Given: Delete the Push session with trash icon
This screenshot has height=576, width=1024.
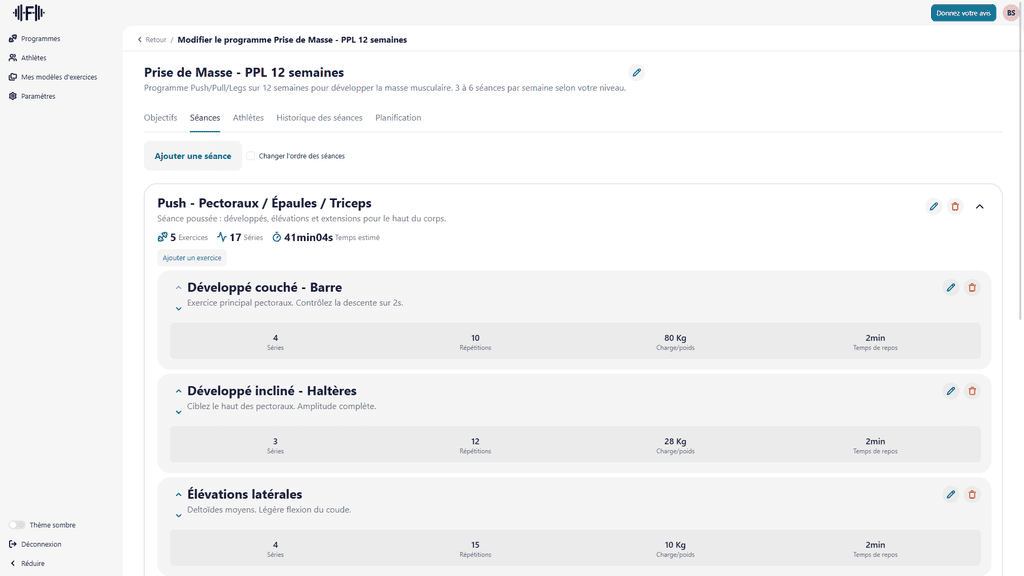Looking at the screenshot, I should (955, 207).
